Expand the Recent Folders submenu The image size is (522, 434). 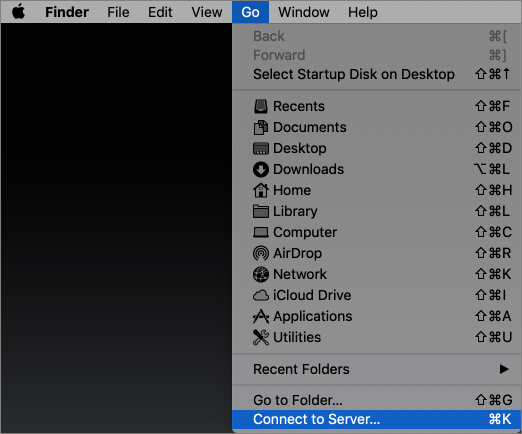coord(377,369)
